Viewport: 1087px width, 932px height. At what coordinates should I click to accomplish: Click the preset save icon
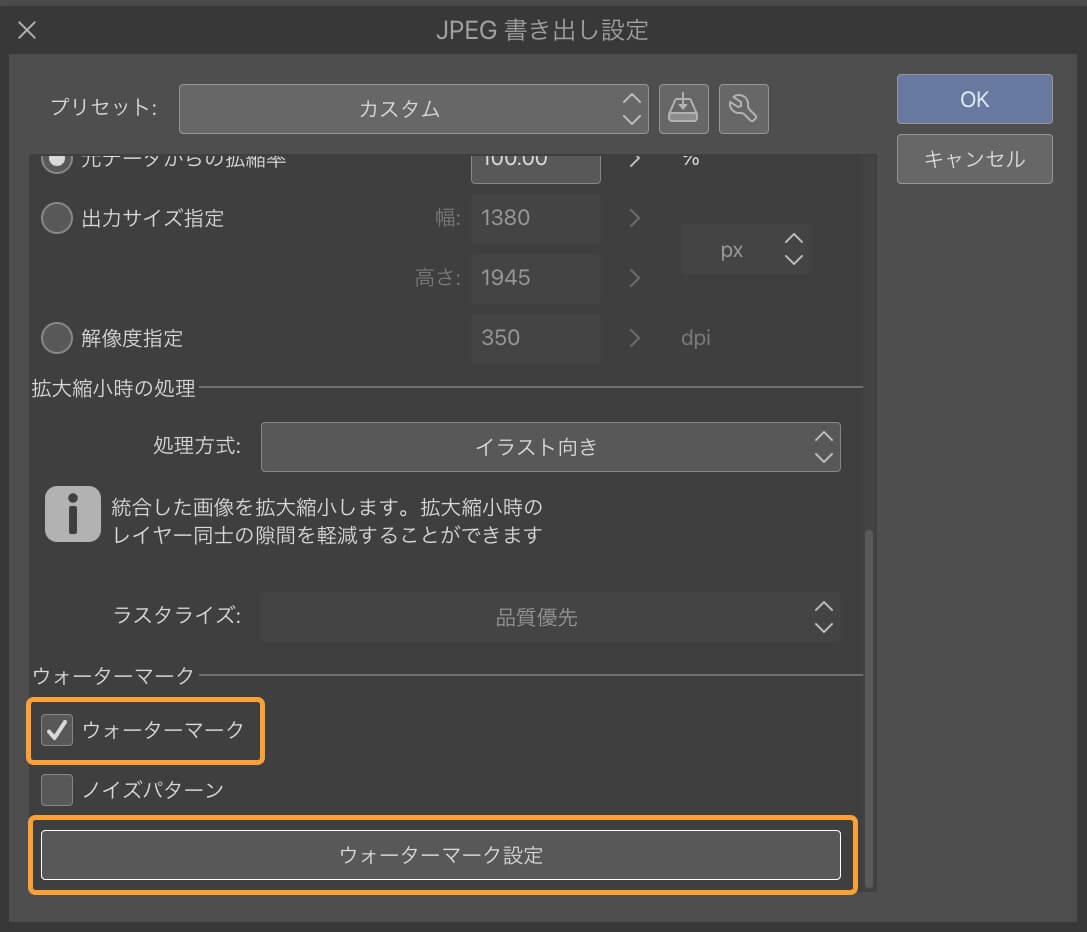pyautogui.click(x=684, y=108)
